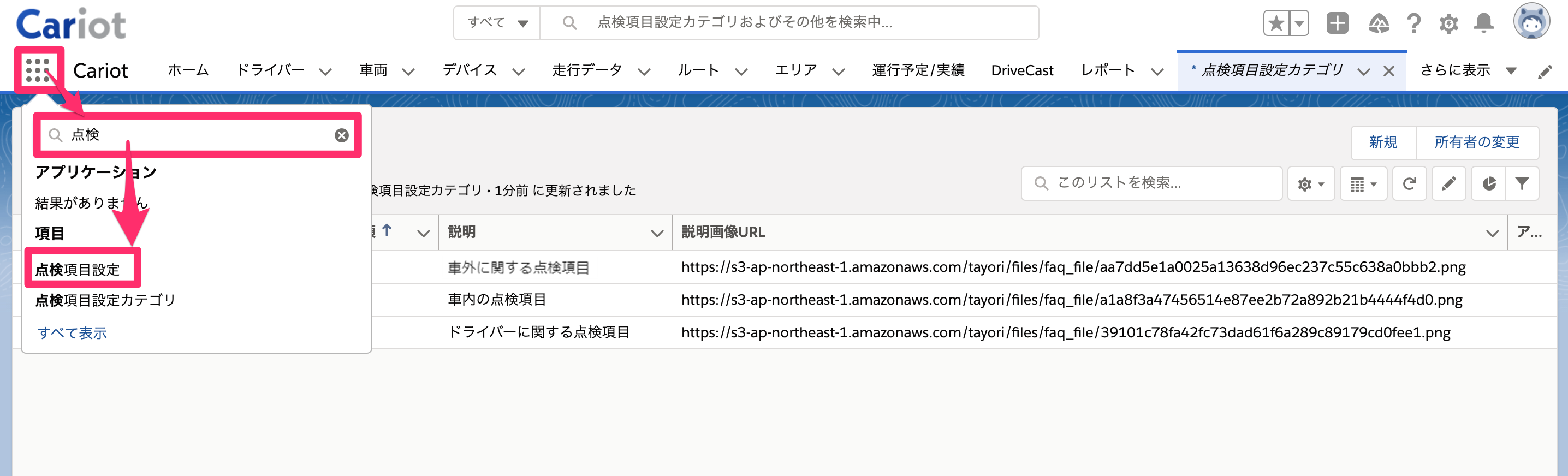The image size is (1568, 476).
Task: Click the すべて表示 link
Action: click(72, 333)
